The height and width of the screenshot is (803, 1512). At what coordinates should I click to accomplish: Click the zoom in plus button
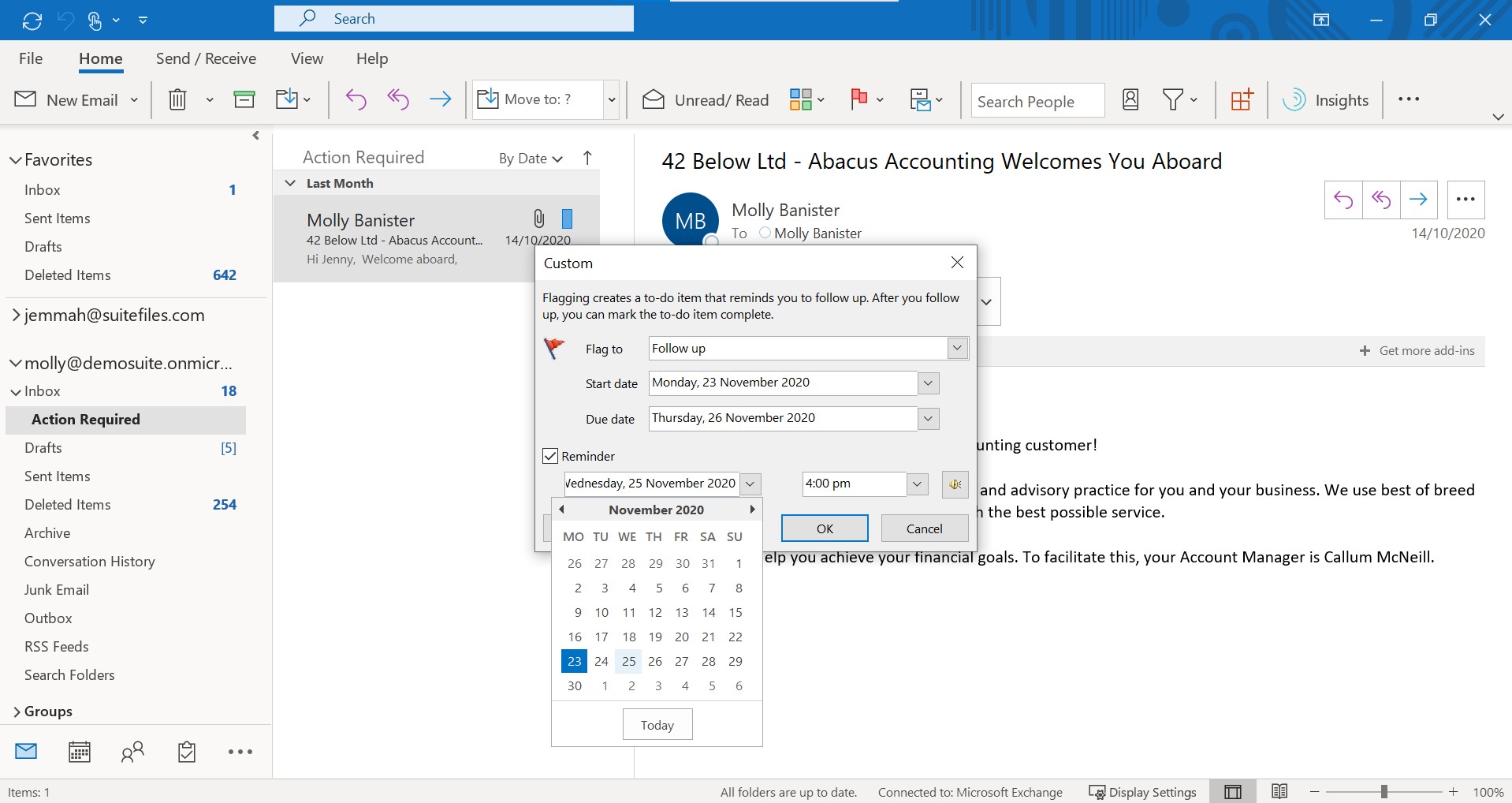[x=1453, y=792]
